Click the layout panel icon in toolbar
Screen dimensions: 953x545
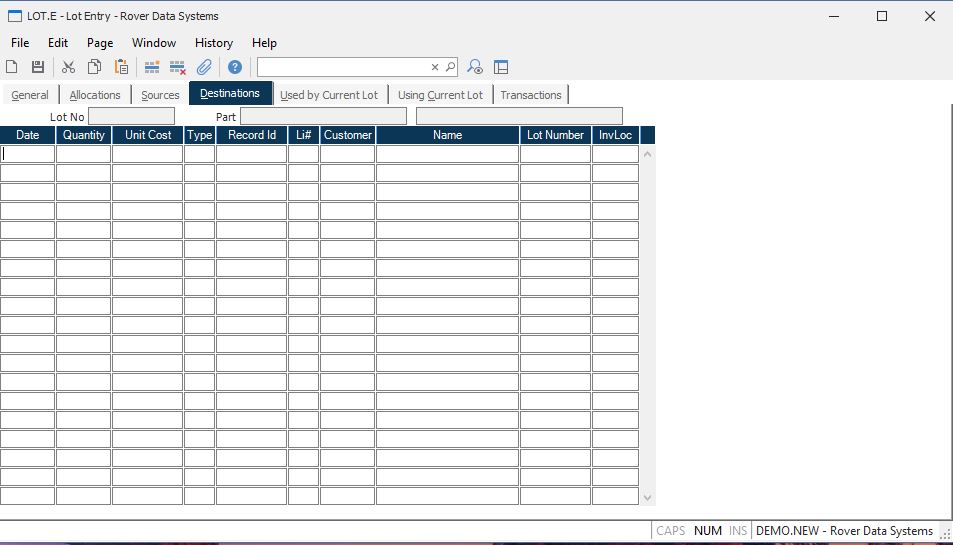tap(501, 67)
